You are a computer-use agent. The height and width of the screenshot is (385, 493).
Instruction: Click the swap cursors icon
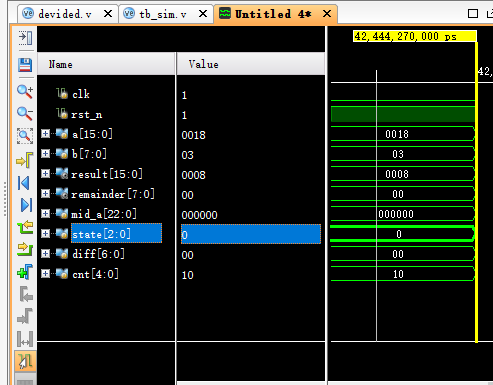coord(25,339)
